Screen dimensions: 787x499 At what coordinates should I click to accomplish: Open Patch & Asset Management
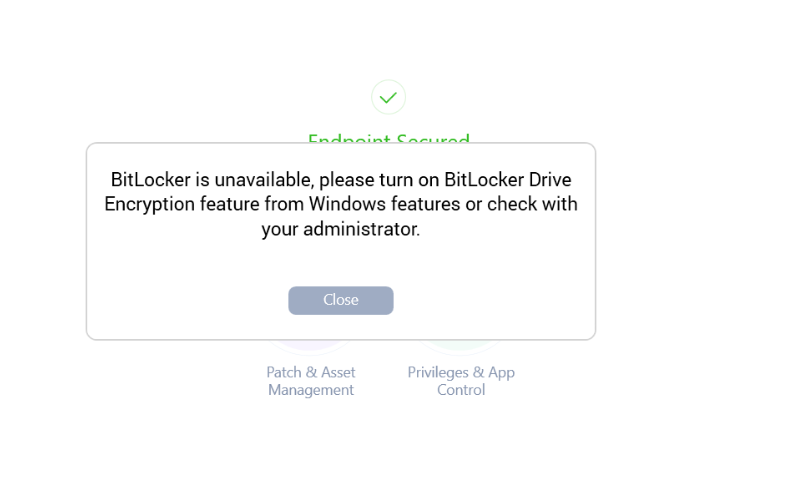point(311,381)
